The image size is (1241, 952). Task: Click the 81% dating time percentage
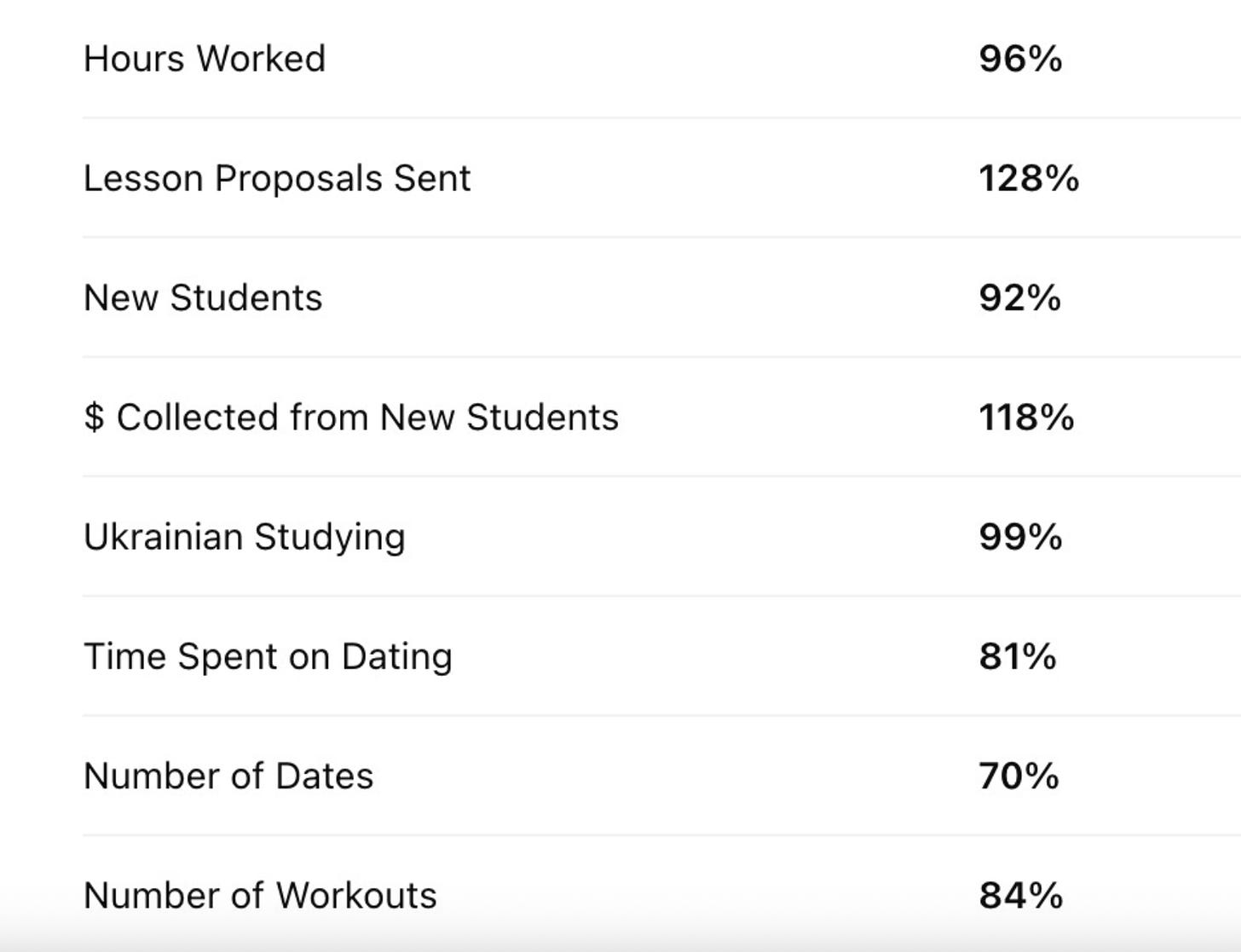pos(1018,656)
